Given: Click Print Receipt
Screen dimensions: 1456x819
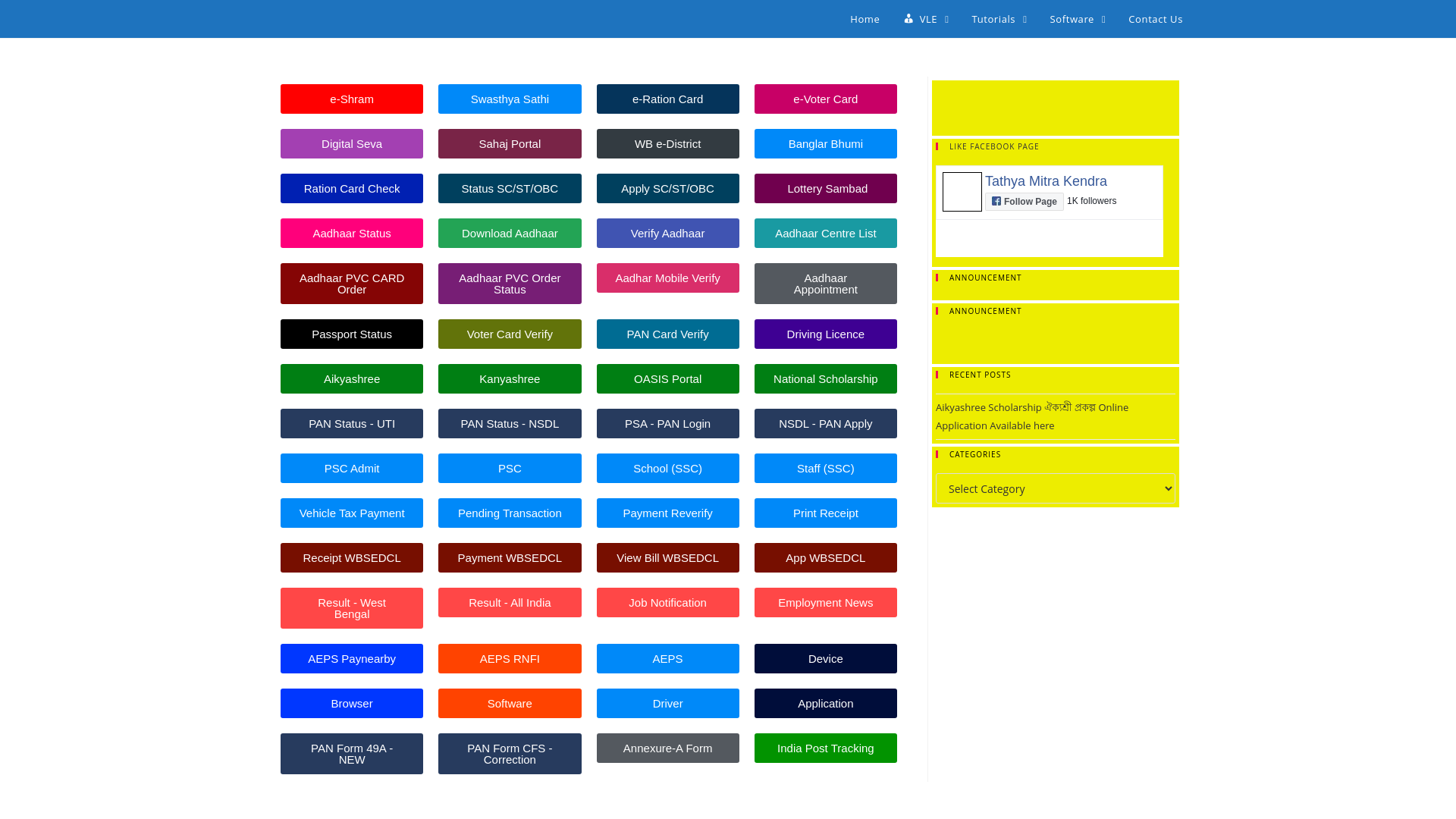Looking at the screenshot, I should [x=825, y=513].
